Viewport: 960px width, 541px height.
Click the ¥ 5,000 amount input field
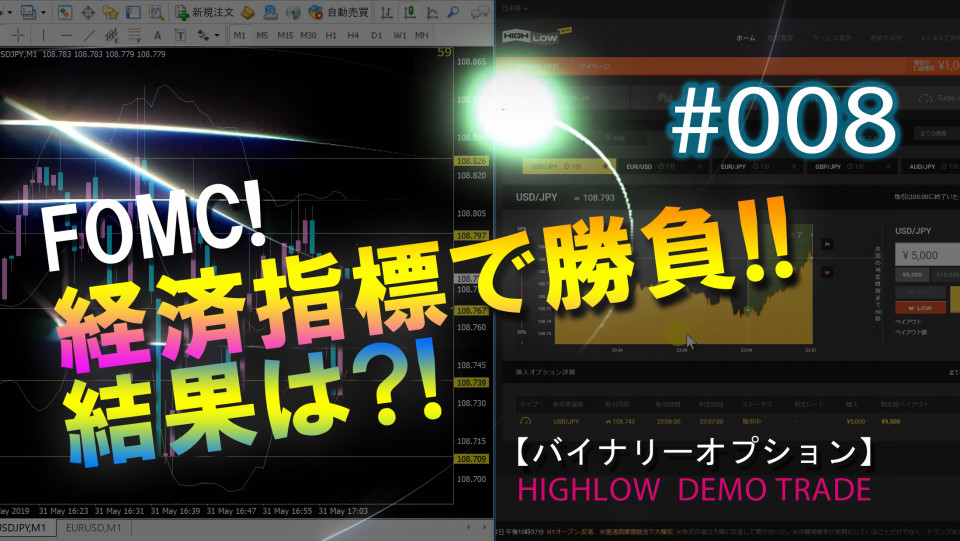click(928, 255)
